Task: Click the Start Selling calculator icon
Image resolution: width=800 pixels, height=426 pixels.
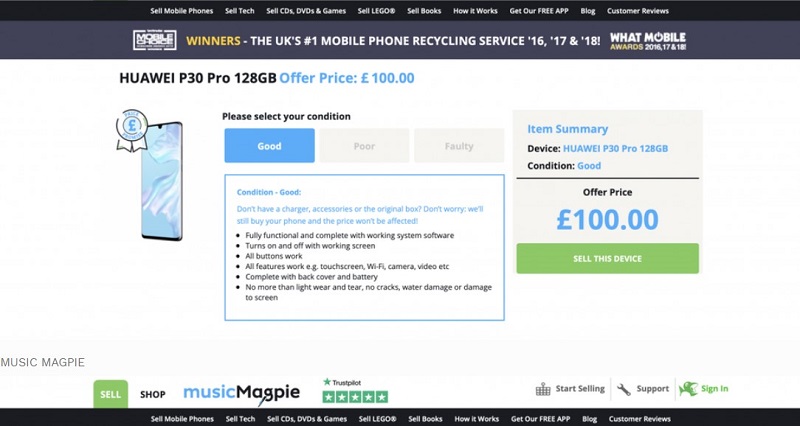Action: click(544, 389)
